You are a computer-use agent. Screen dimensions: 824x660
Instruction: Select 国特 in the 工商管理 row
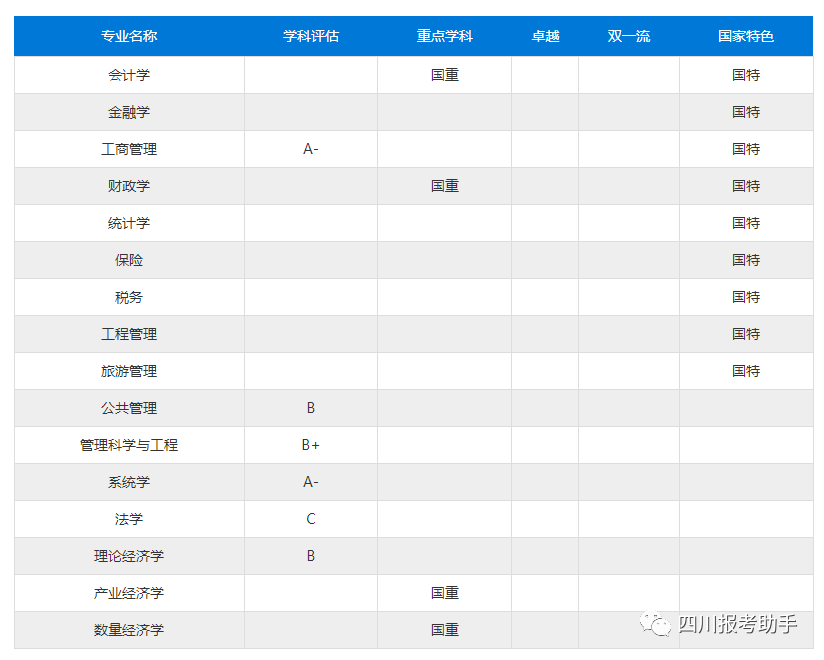coord(746,149)
